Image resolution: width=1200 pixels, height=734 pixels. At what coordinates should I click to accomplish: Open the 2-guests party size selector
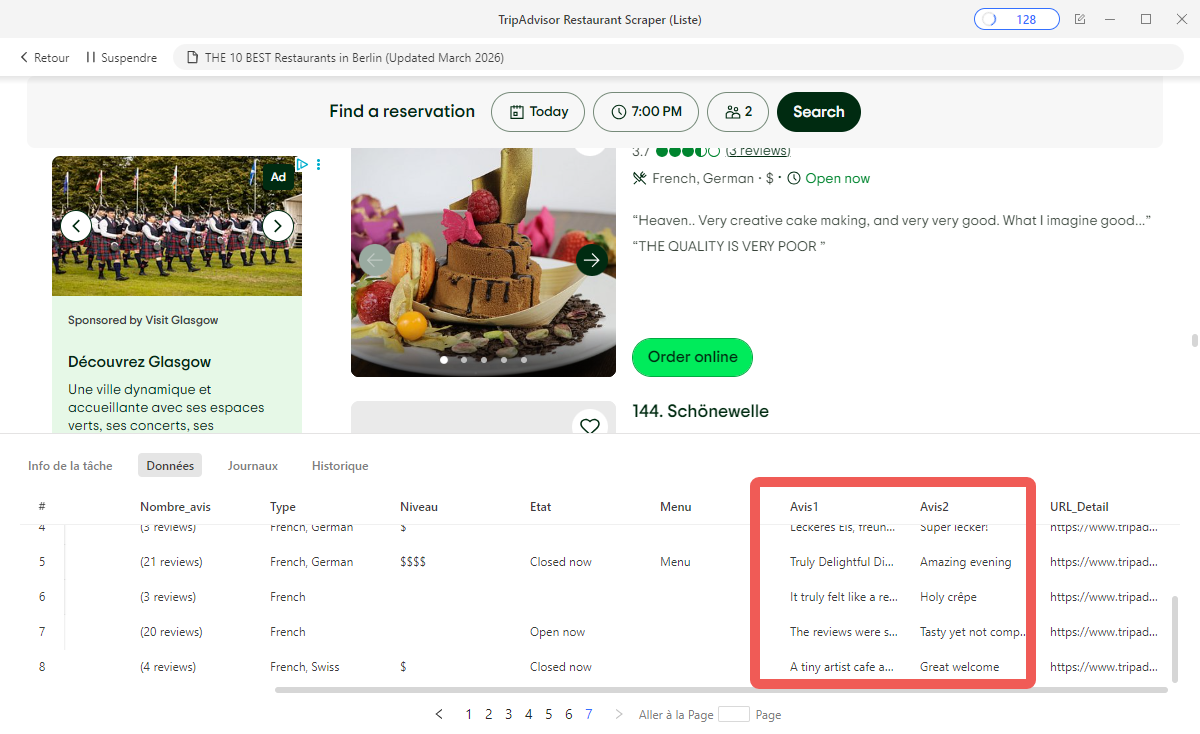[737, 112]
